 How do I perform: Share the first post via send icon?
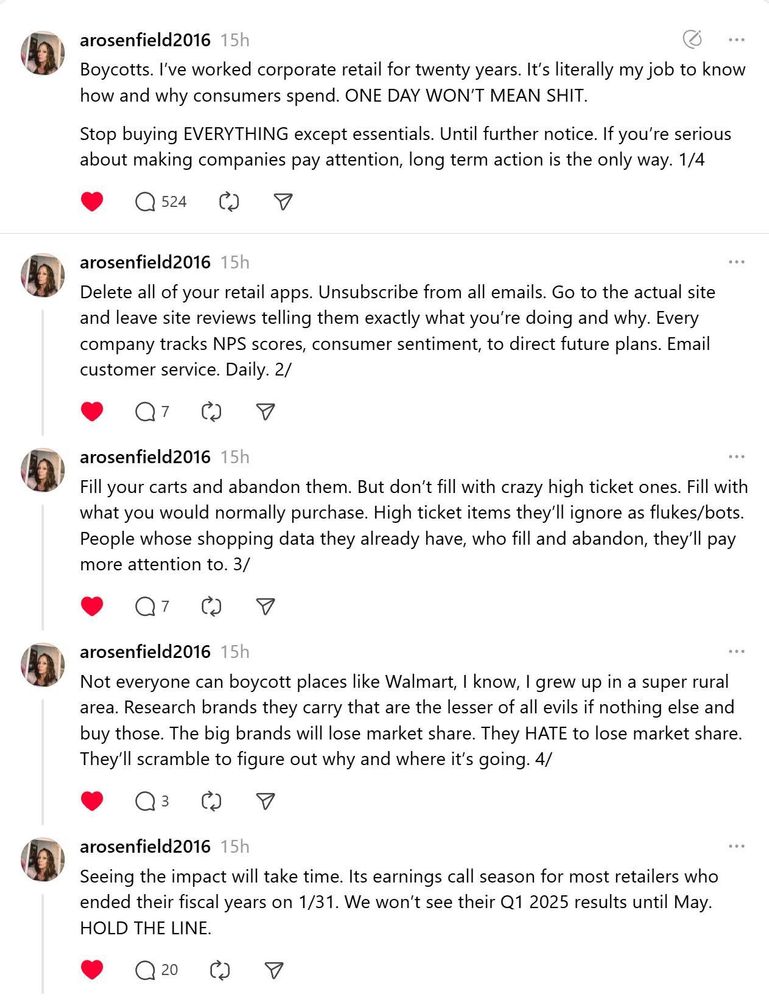pos(283,202)
